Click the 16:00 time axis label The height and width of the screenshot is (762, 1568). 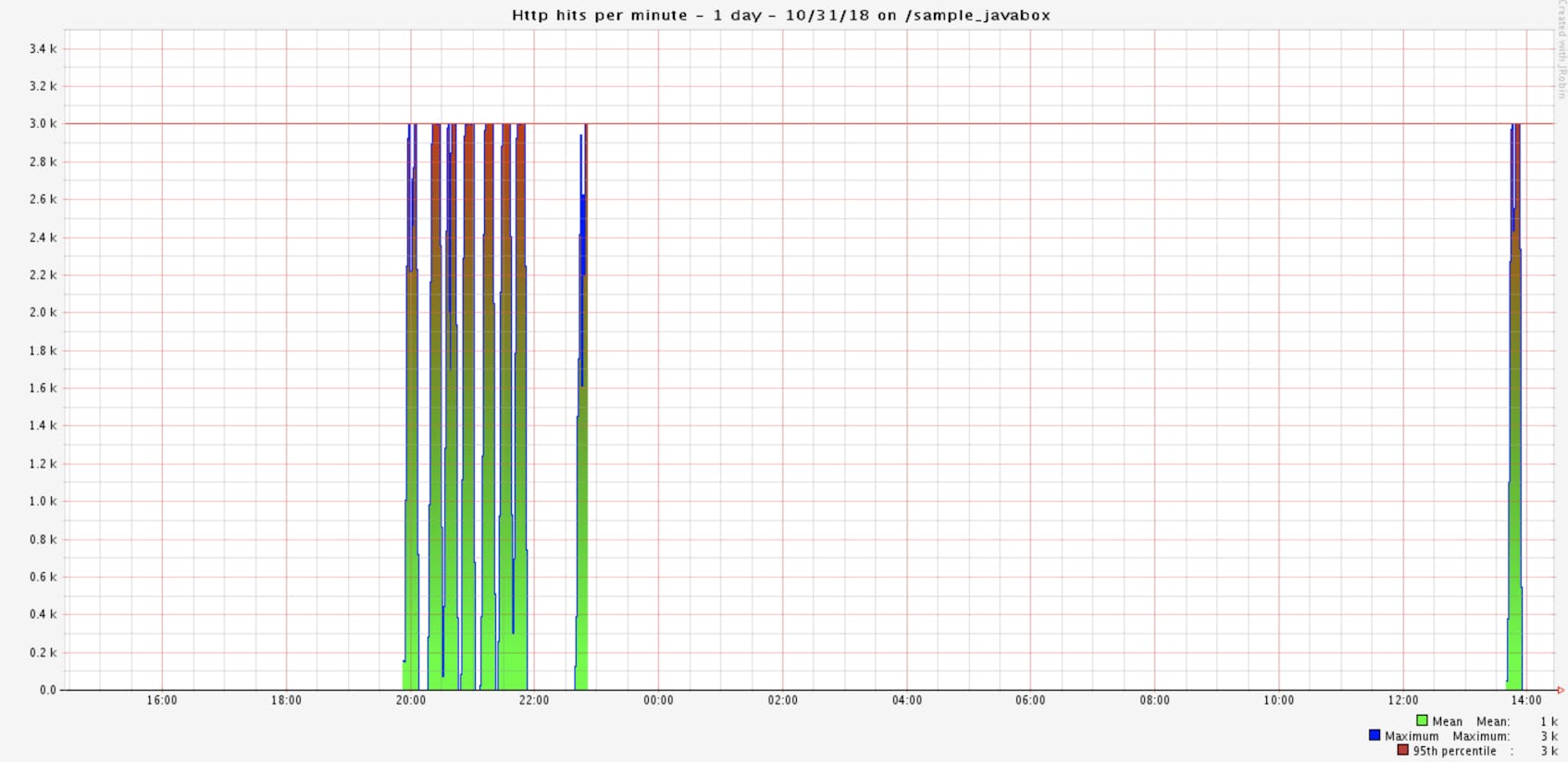[162, 701]
